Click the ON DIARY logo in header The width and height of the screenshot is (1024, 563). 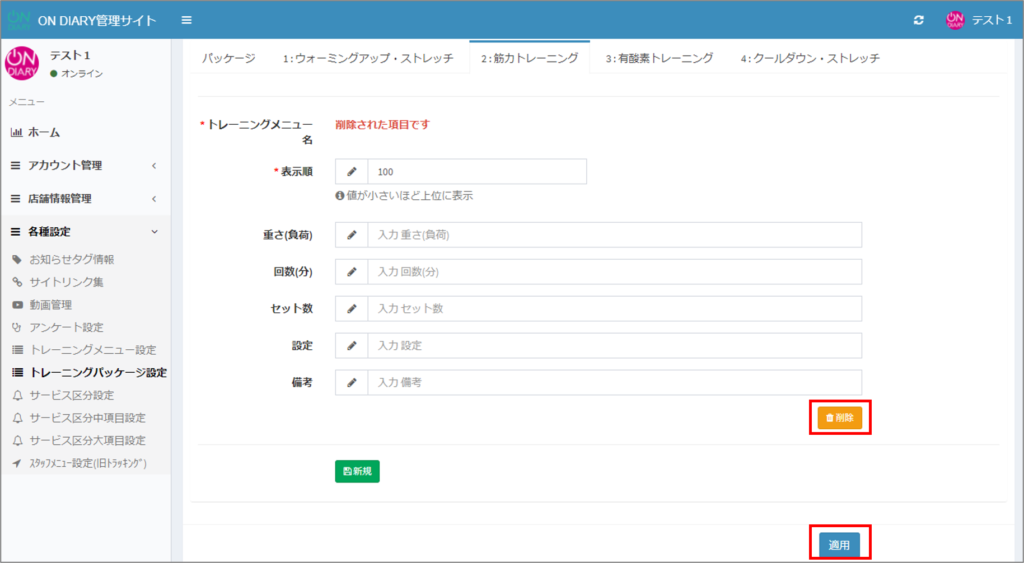pos(19,21)
